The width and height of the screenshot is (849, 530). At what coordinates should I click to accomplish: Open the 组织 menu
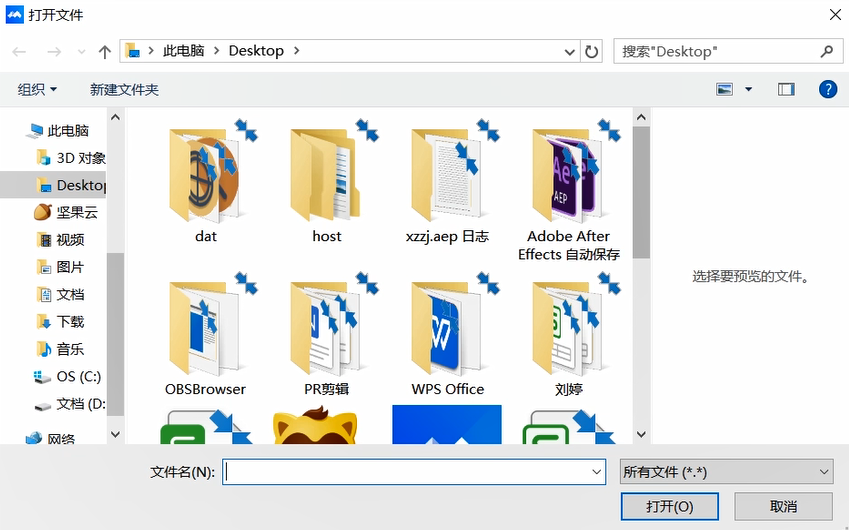tap(37, 89)
